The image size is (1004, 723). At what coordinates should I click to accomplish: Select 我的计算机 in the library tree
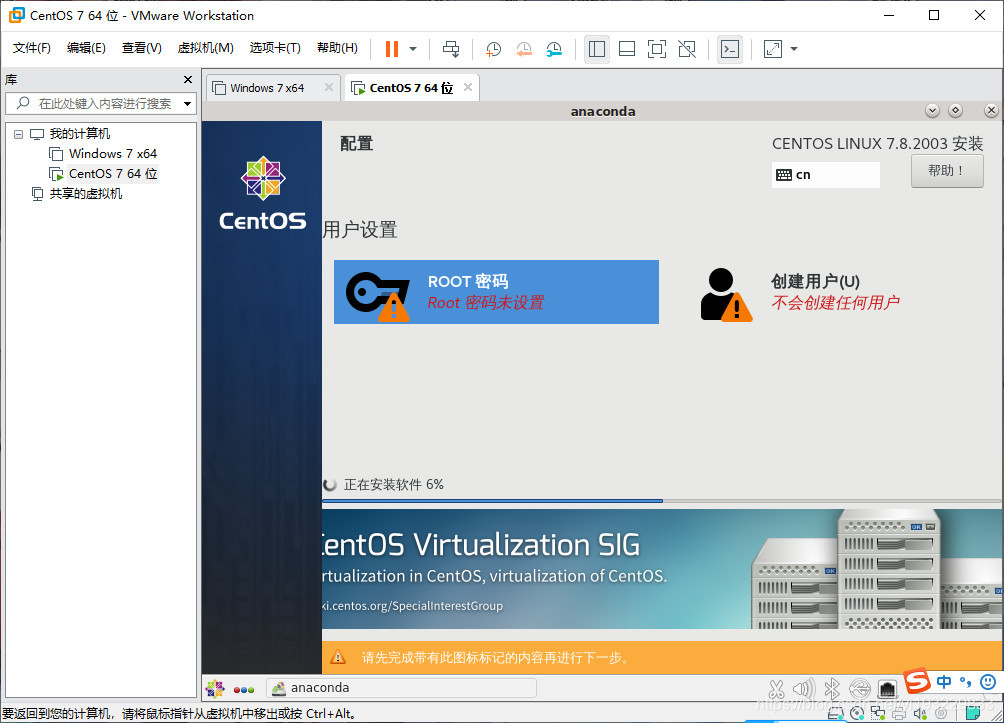tap(79, 134)
